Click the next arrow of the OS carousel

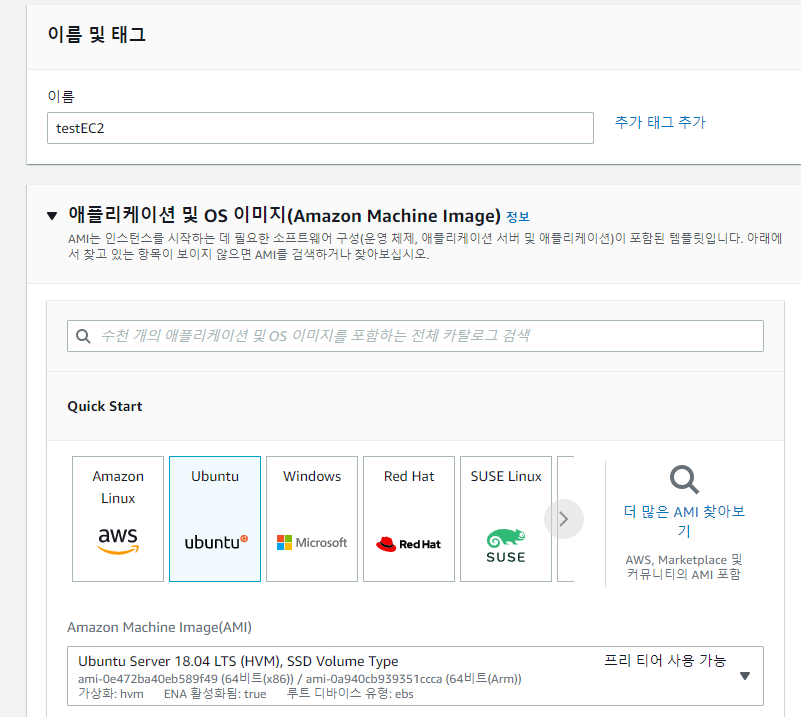point(564,519)
